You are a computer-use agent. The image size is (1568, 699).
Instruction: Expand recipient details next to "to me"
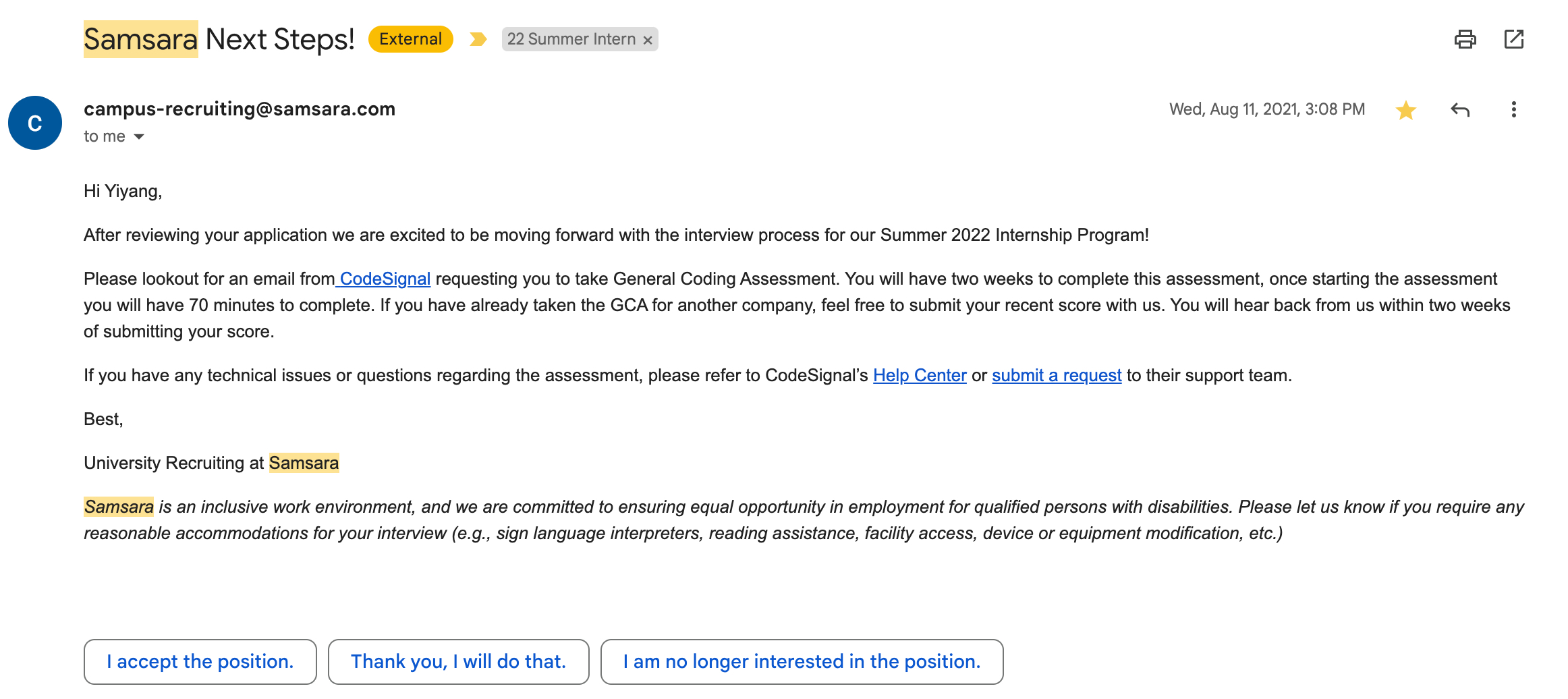click(139, 137)
